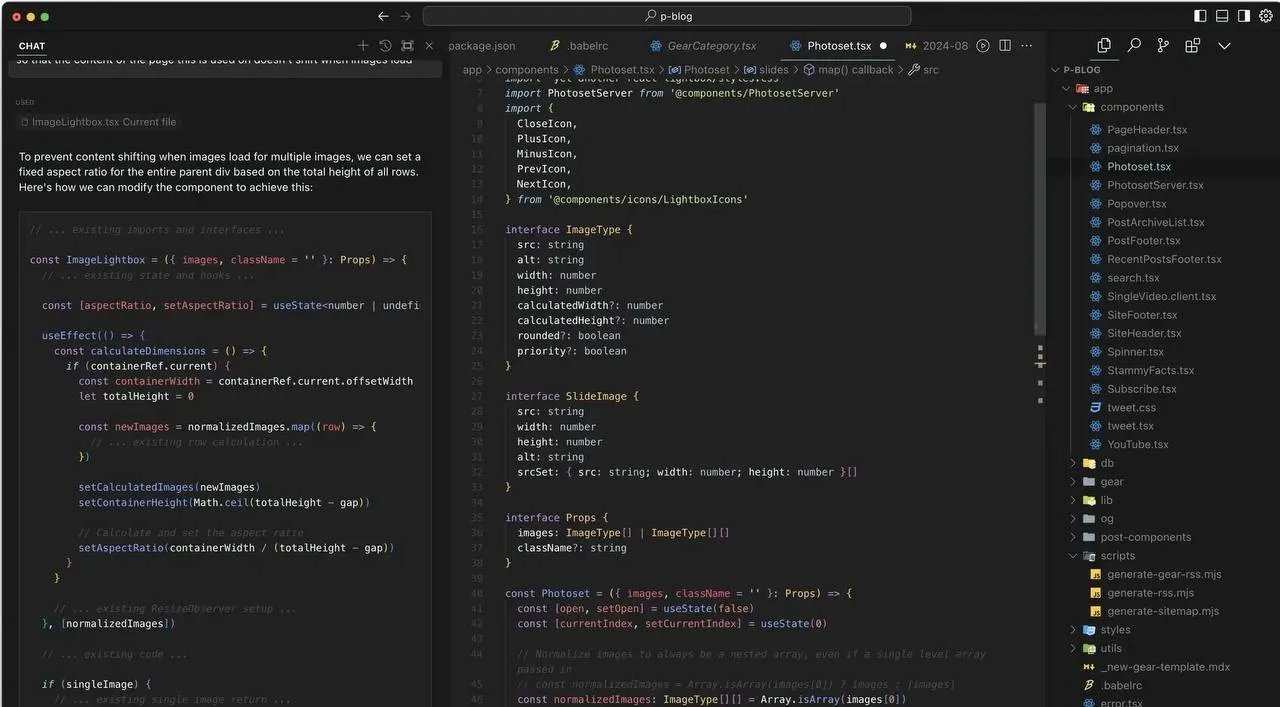
Task: Start a new chat with plus icon
Action: pyautogui.click(x=363, y=46)
